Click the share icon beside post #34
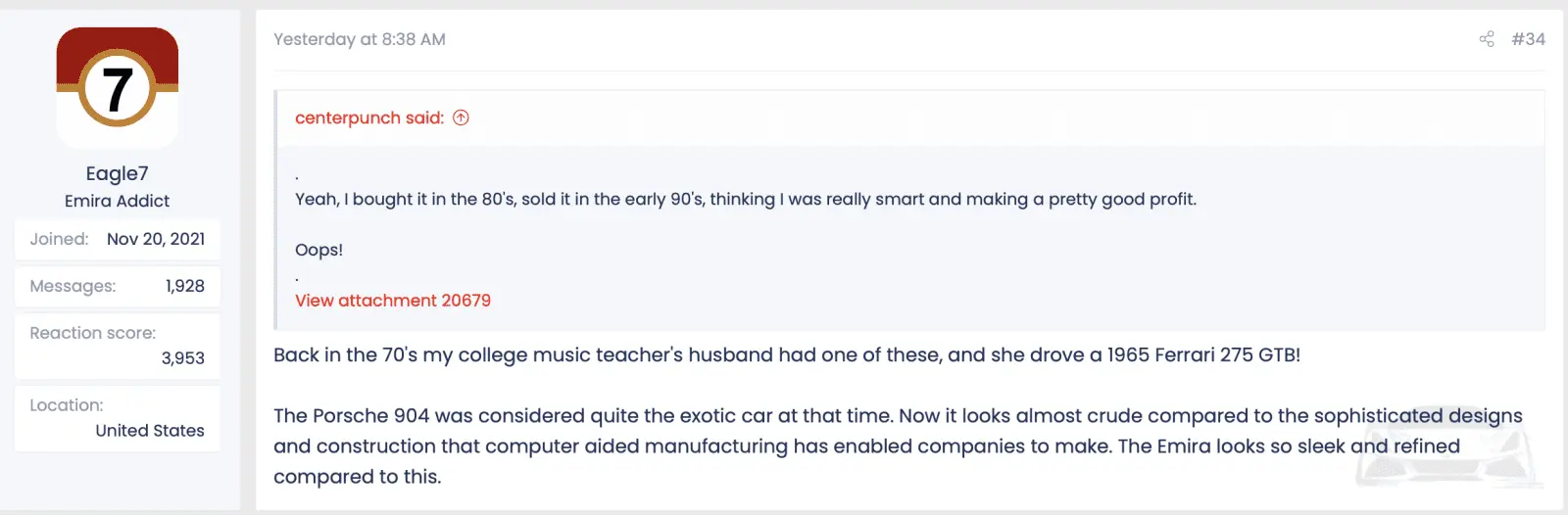The width and height of the screenshot is (1568, 515). click(1487, 39)
